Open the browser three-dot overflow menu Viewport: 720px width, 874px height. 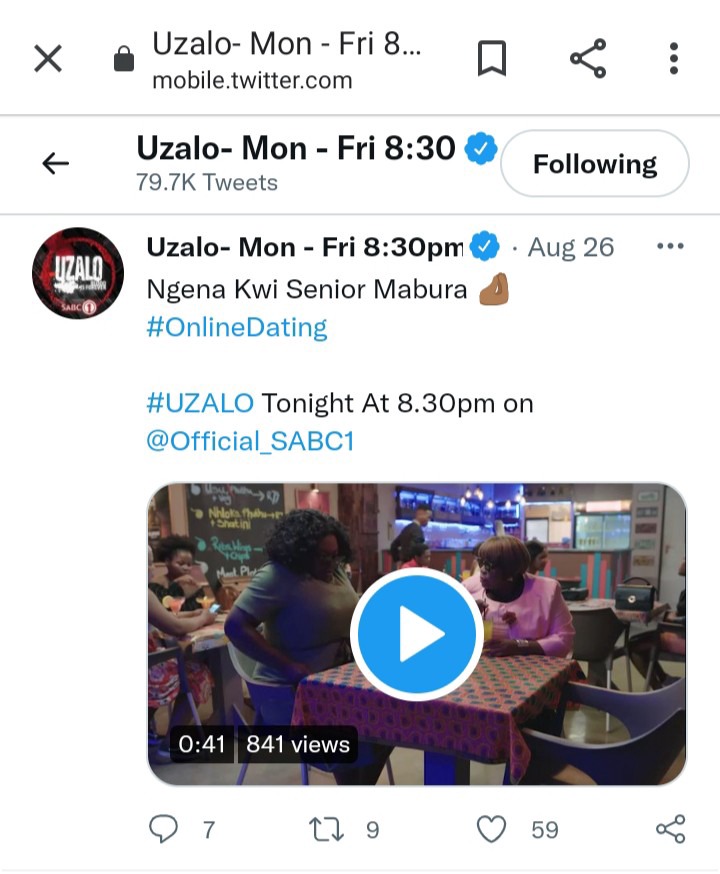click(x=674, y=58)
